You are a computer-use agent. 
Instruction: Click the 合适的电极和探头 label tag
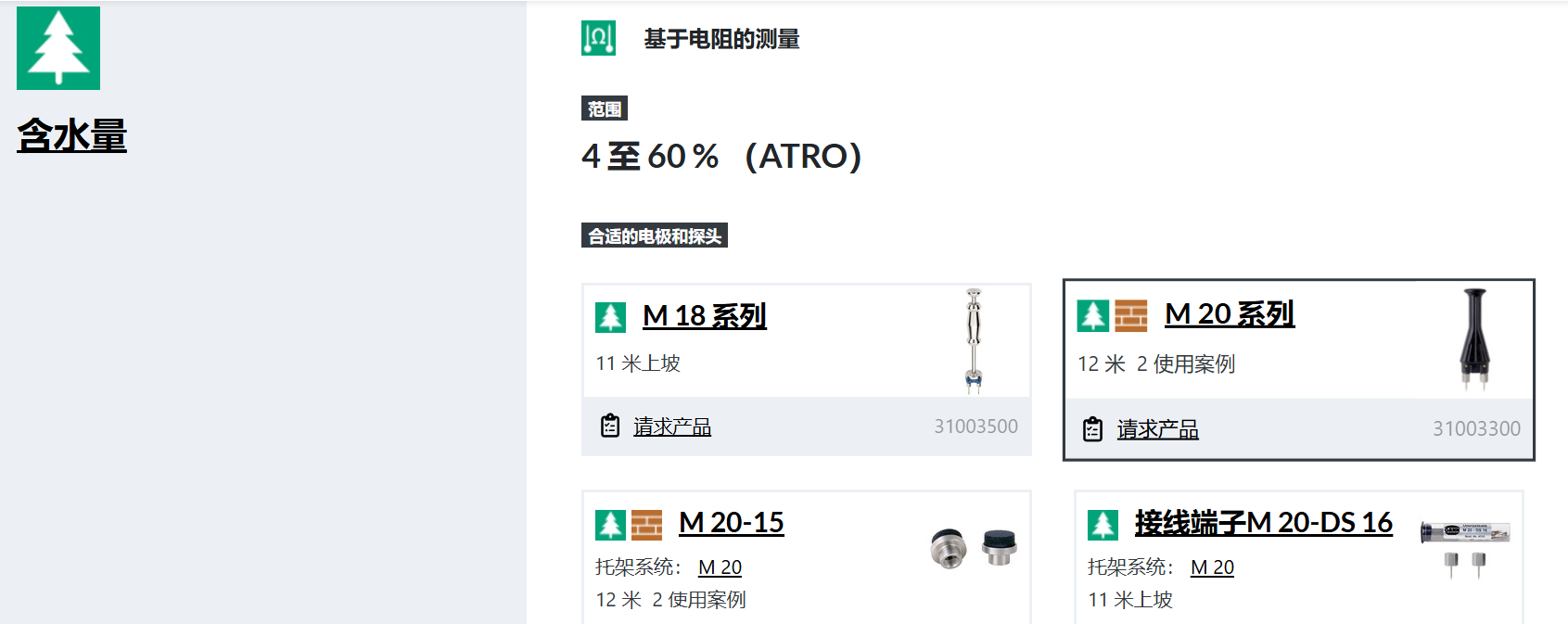tap(655, 236)
